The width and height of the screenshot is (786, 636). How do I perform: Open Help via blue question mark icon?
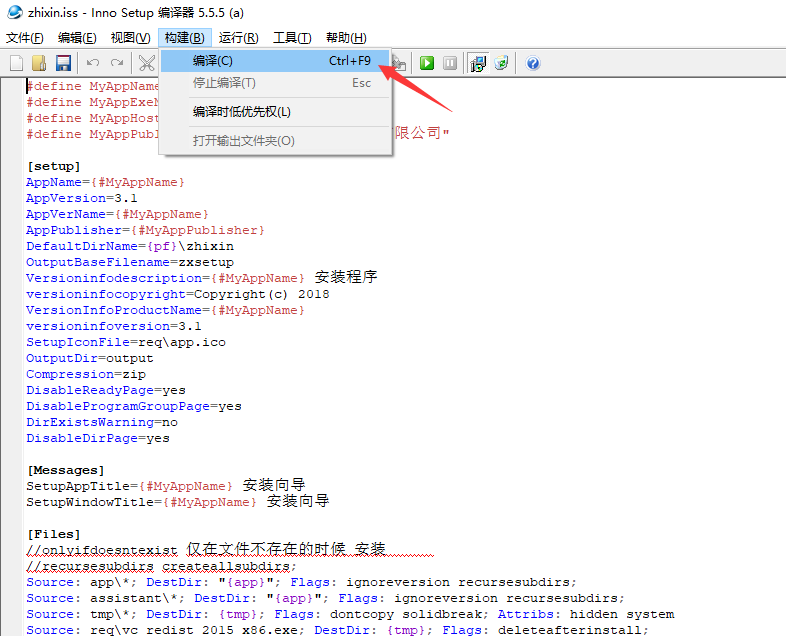pyautogui.click(x=532, y=63)
